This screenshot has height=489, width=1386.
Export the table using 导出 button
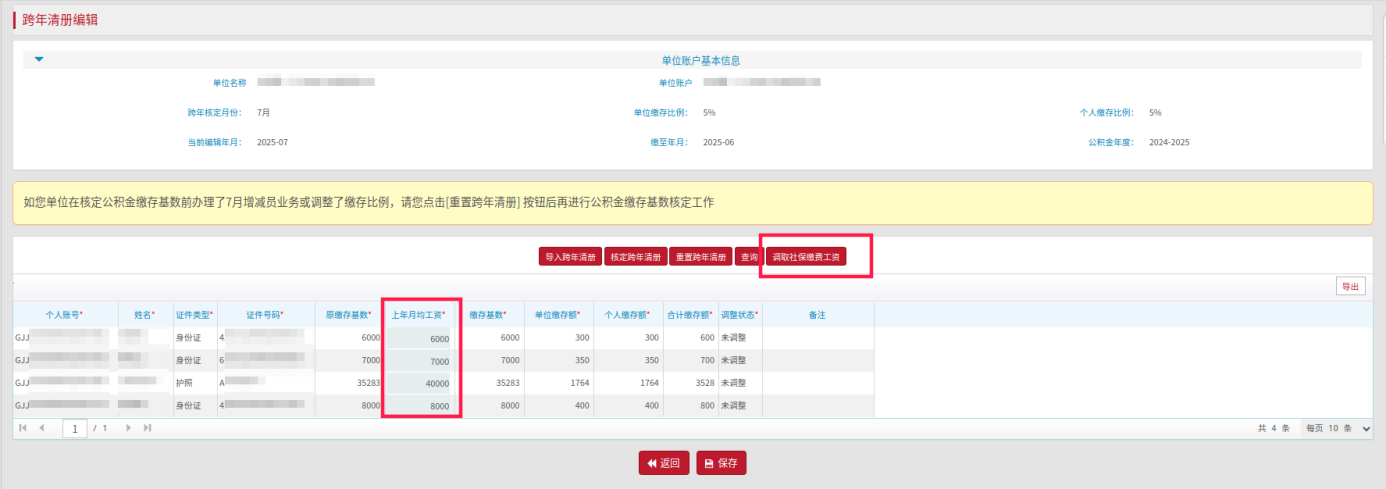tap(1350, 286)
